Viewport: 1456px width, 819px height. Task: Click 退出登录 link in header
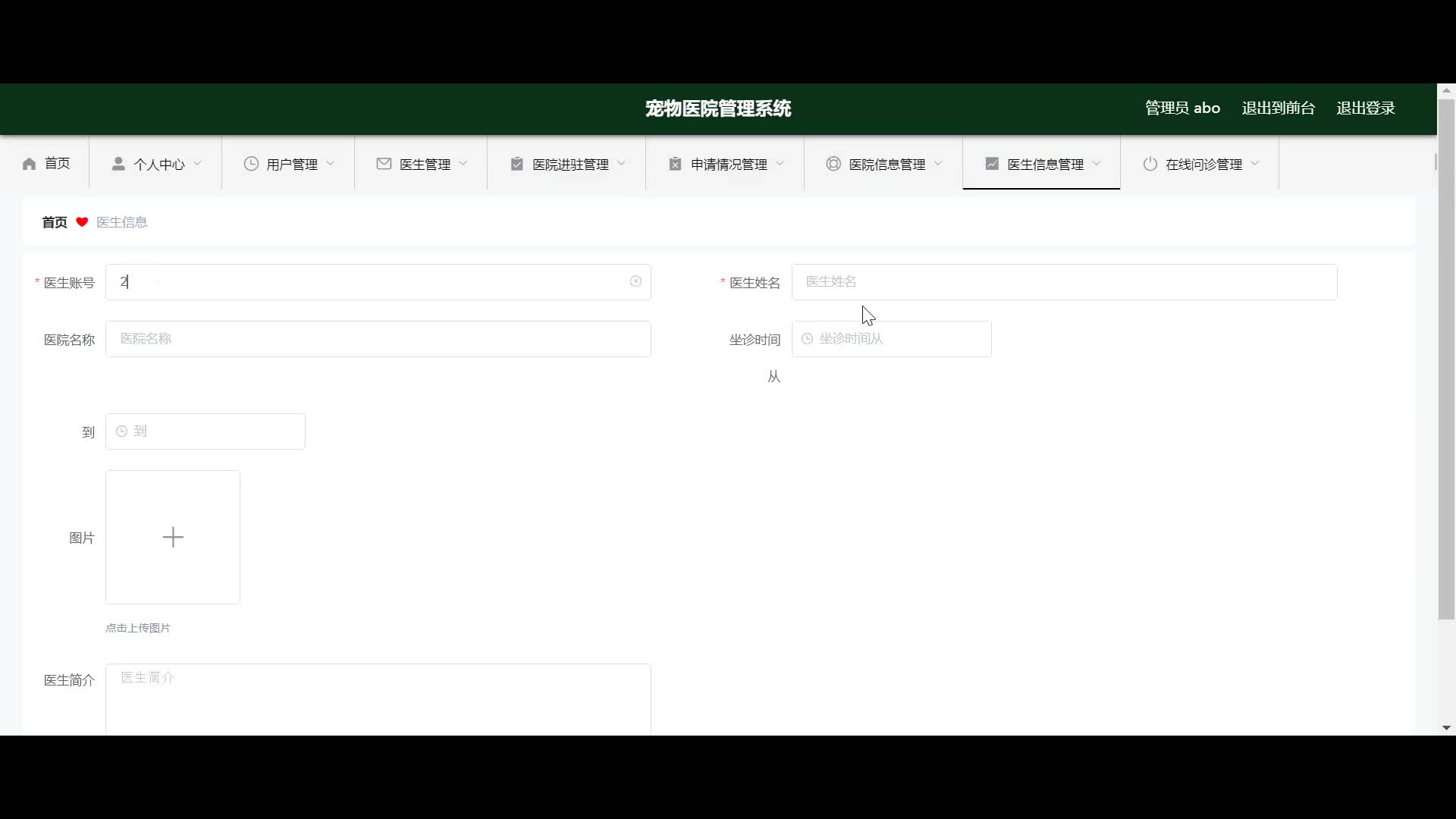1365,108
